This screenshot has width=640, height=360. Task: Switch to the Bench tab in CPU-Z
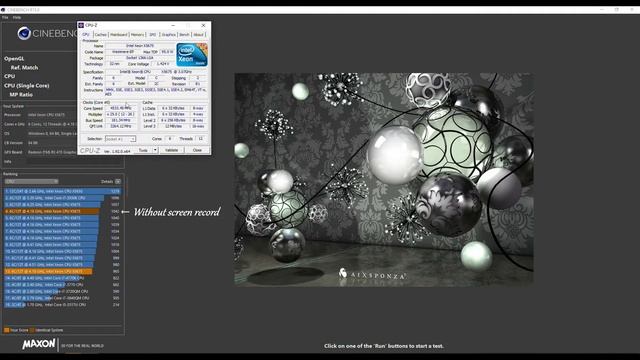tap(184, 35)
